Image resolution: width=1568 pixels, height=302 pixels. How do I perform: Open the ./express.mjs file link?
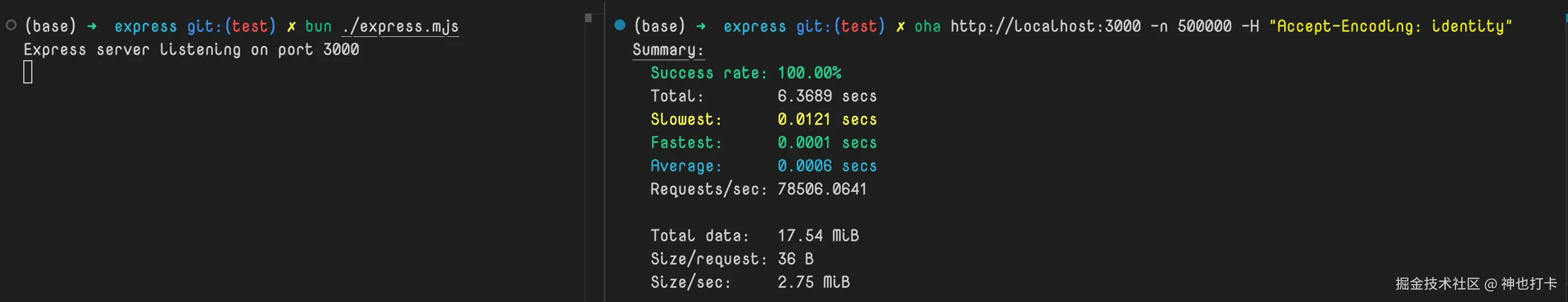(401, 26)
